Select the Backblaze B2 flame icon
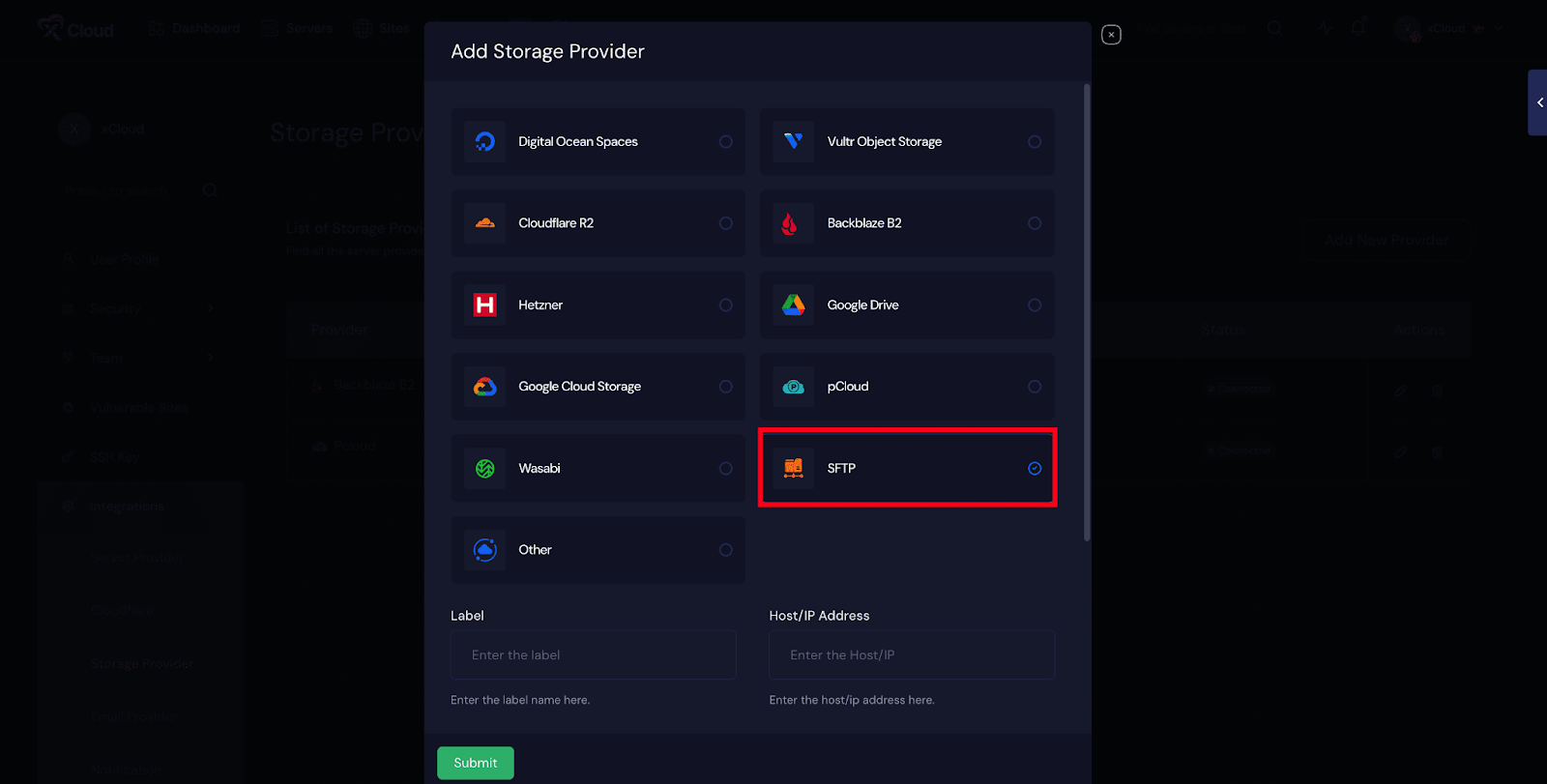 pyautogui.click(x=793, y=222)
